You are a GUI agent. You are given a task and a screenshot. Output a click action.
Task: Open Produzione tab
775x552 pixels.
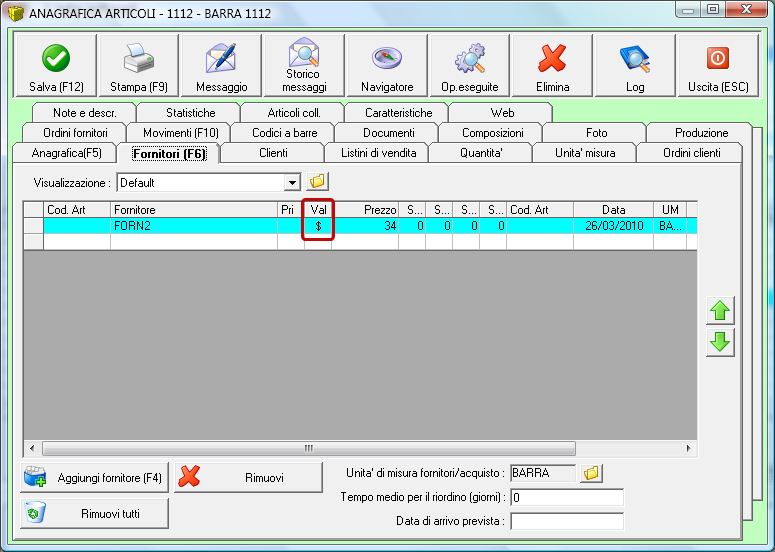701,132
